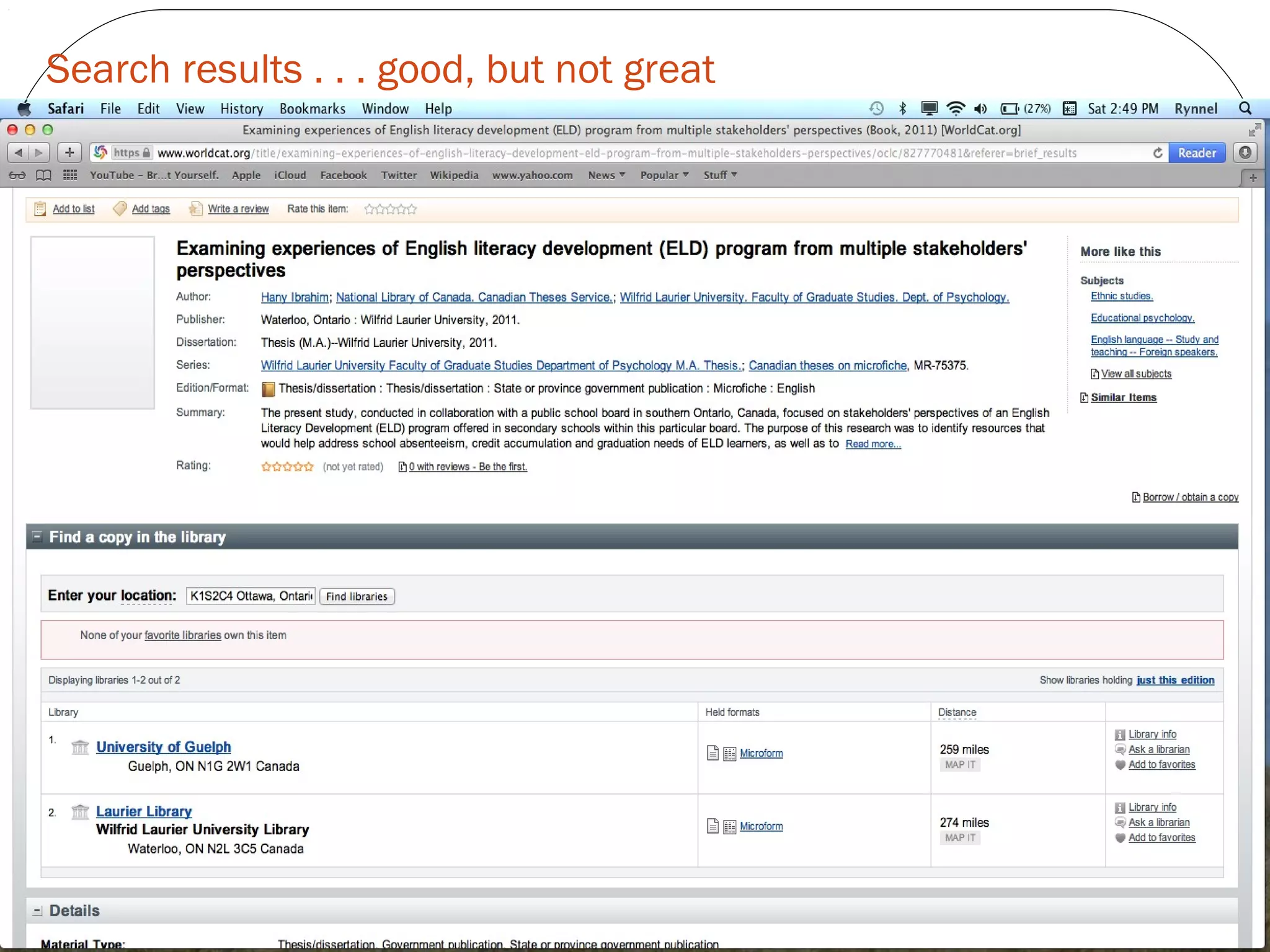Click just this edition link
The height and width of the screenshot is (952, 1270).
(x=1175, y=680)
